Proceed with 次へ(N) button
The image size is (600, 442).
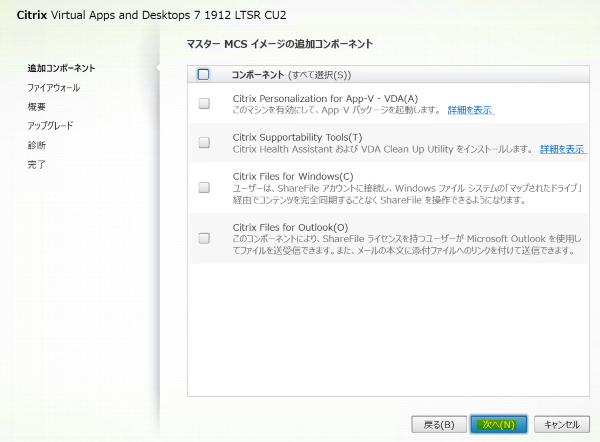[x=499, y=424]
